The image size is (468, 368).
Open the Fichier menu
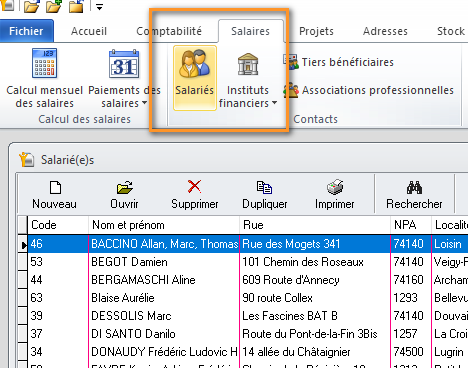(26, 31)
